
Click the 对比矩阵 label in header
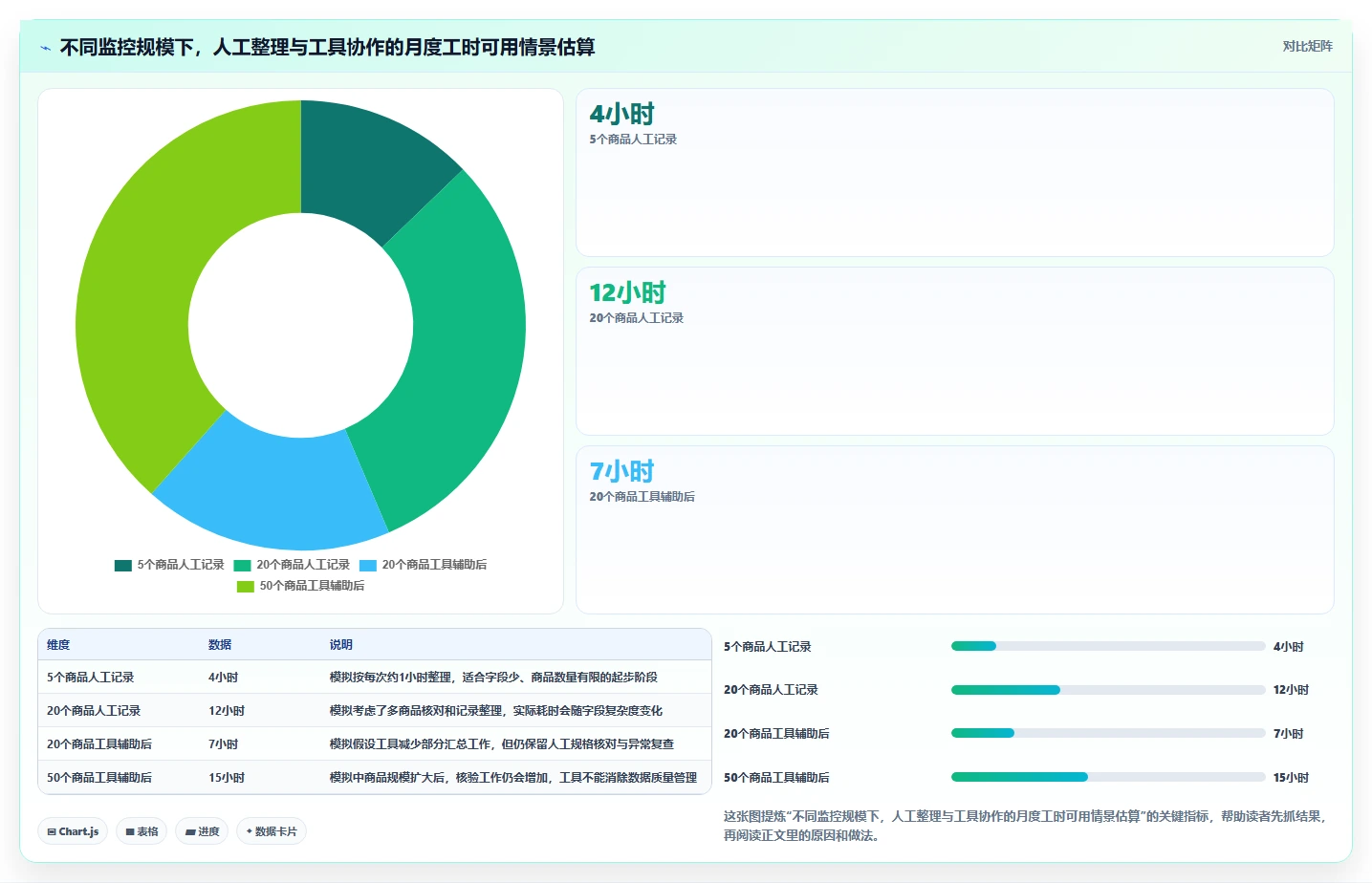[x=1307, y=46]
